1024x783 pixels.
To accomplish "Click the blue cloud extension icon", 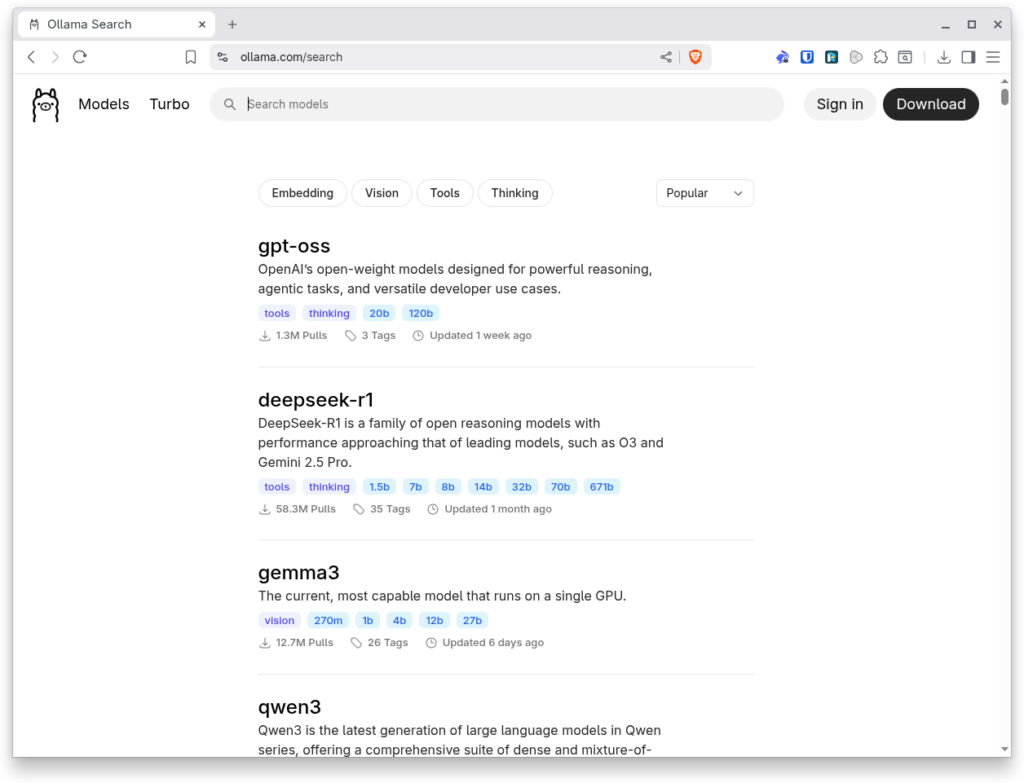I will (x=782, y=57).
